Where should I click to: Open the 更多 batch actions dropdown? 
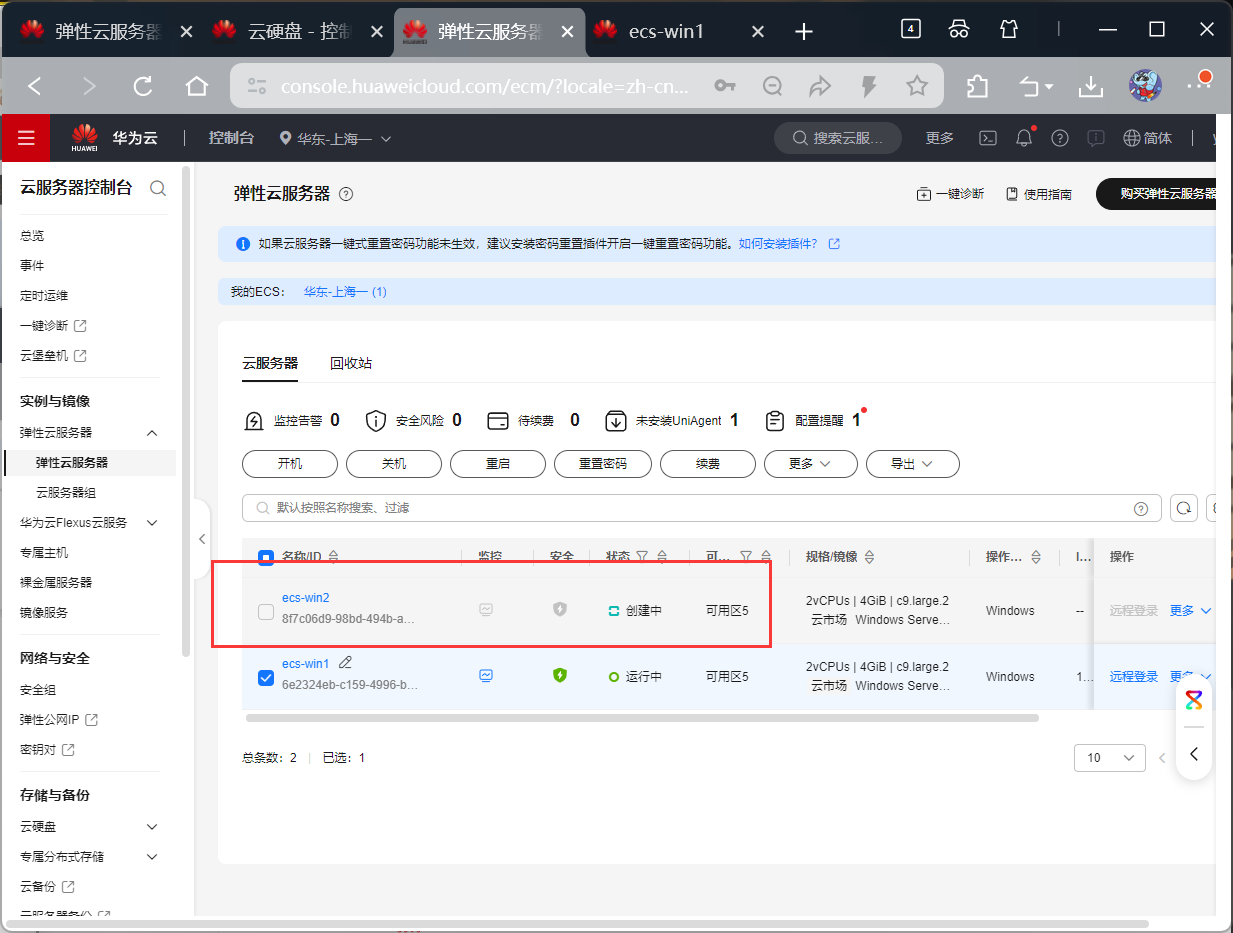click(x=811, y=464)
